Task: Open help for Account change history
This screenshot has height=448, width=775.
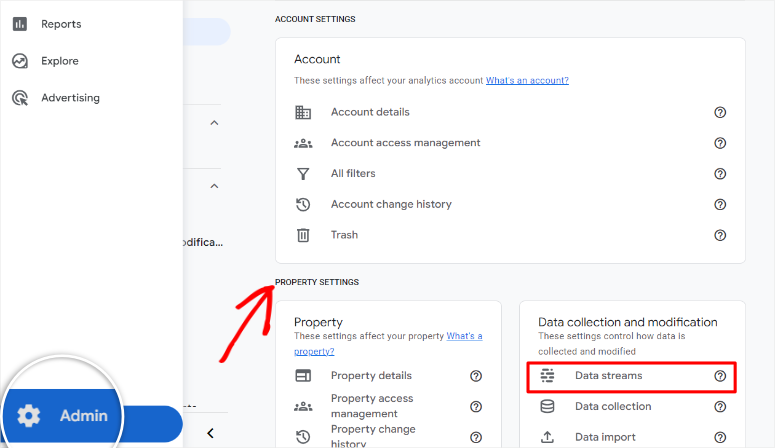Action: tap(720, 204)
